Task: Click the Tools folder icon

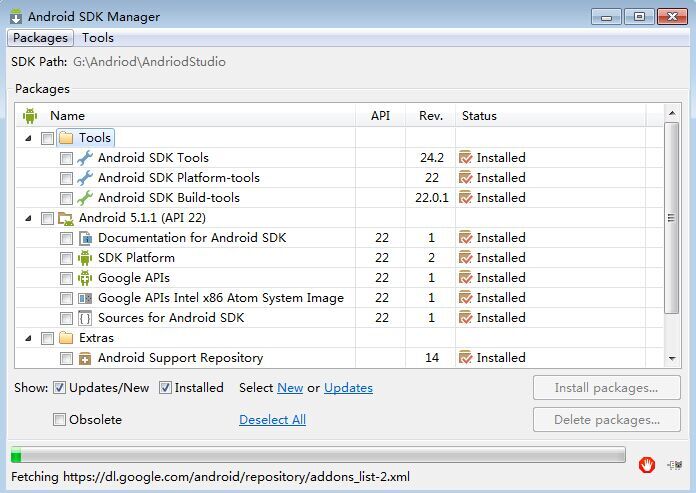Action: 66,138
